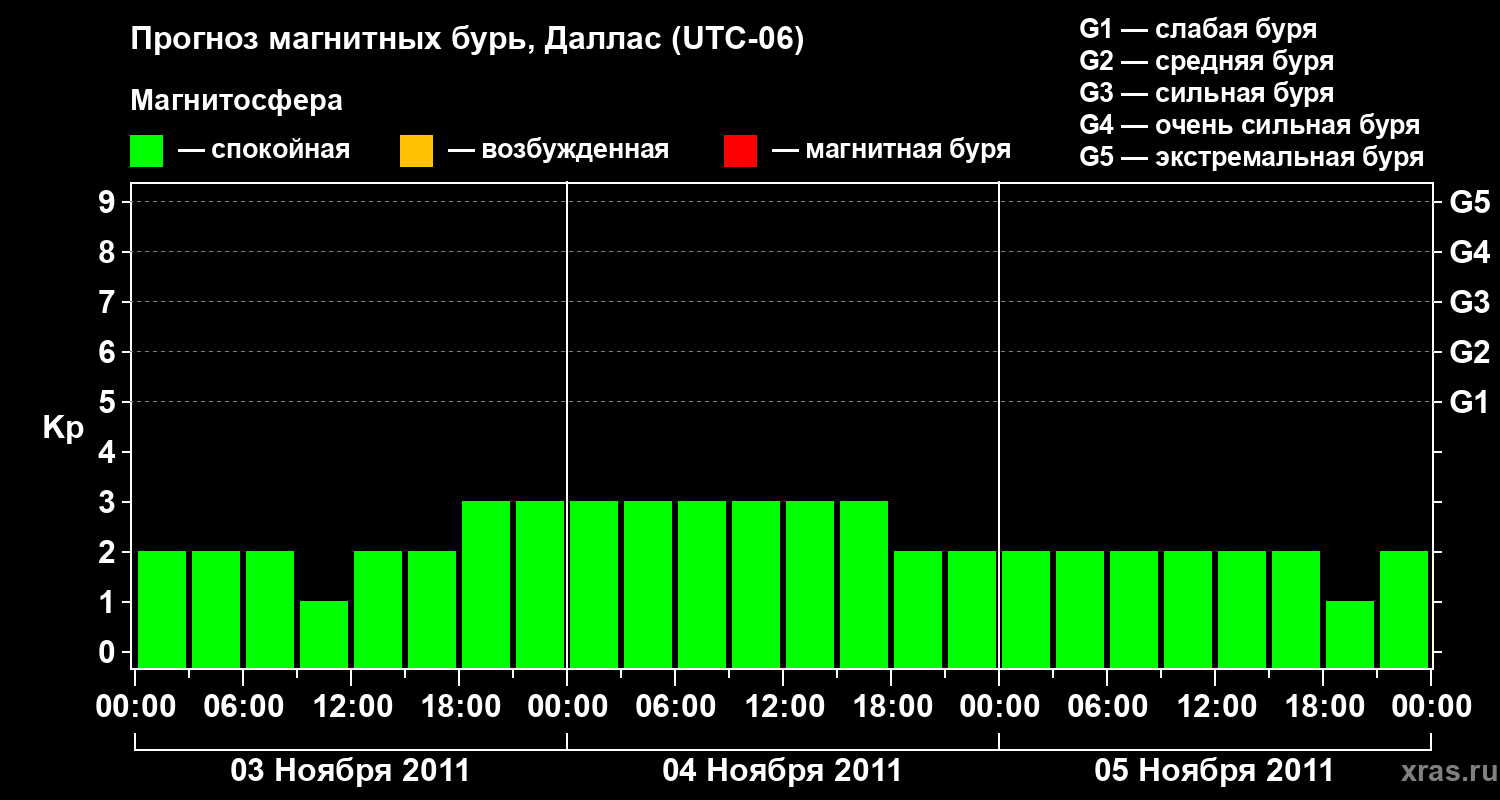Image resolution: width=1500 pixels, height=800 pixels.
Task: Click 'G2 — средняя буря' legend line
Action: (1206, 61)
